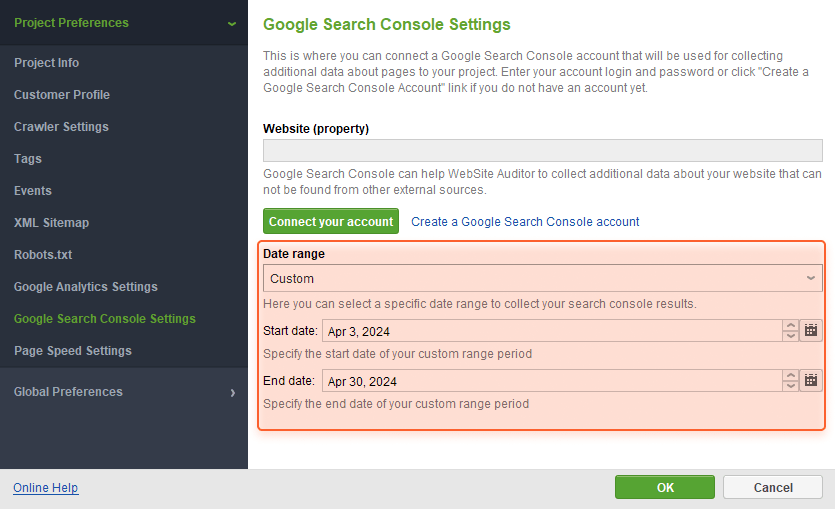
Task: Open calendar picker for End date
Action: (x=811, y=381)
